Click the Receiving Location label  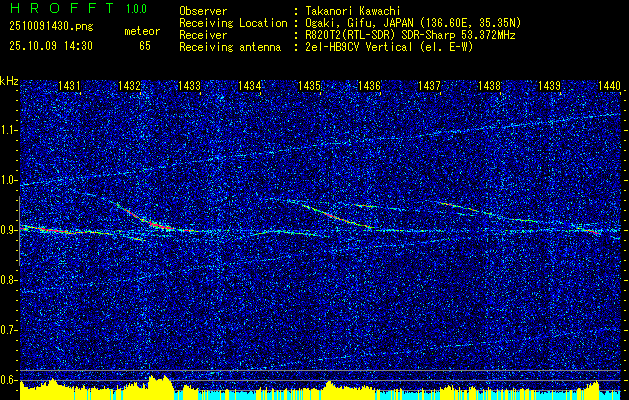click(x=233, y=23)
